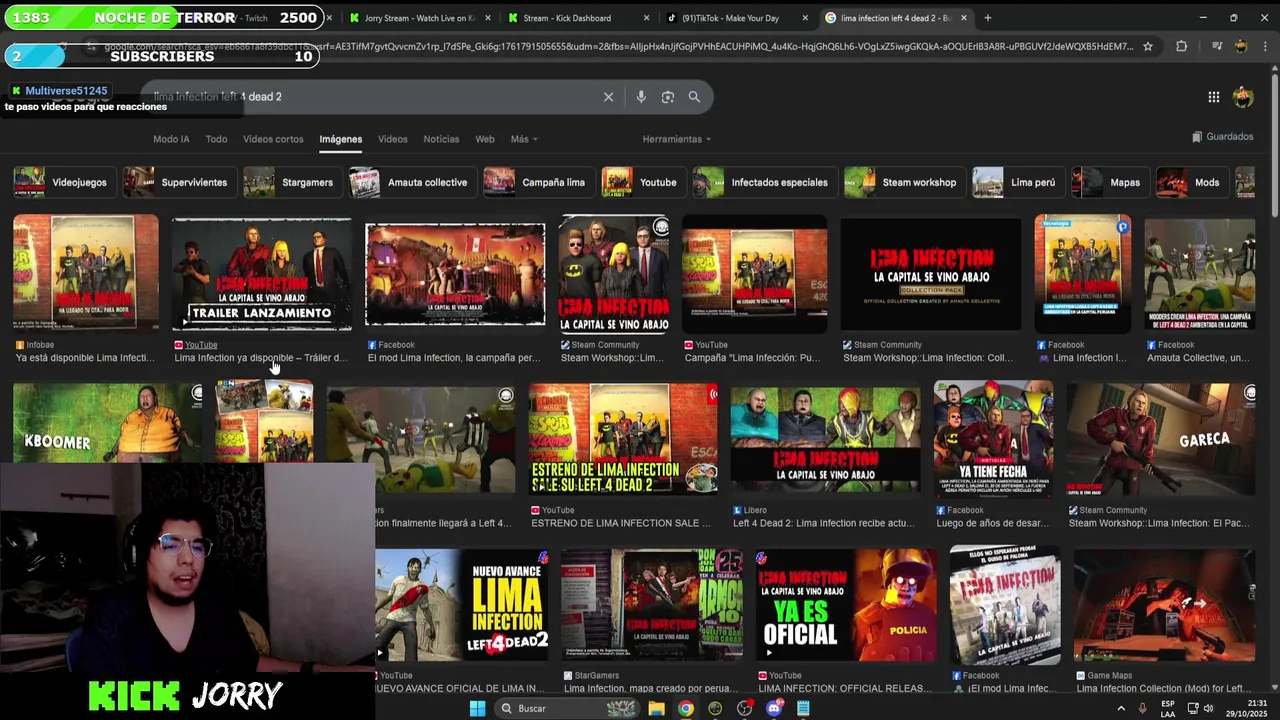Open a new browser tab
Screen dimensions: 1280x720
987,18
